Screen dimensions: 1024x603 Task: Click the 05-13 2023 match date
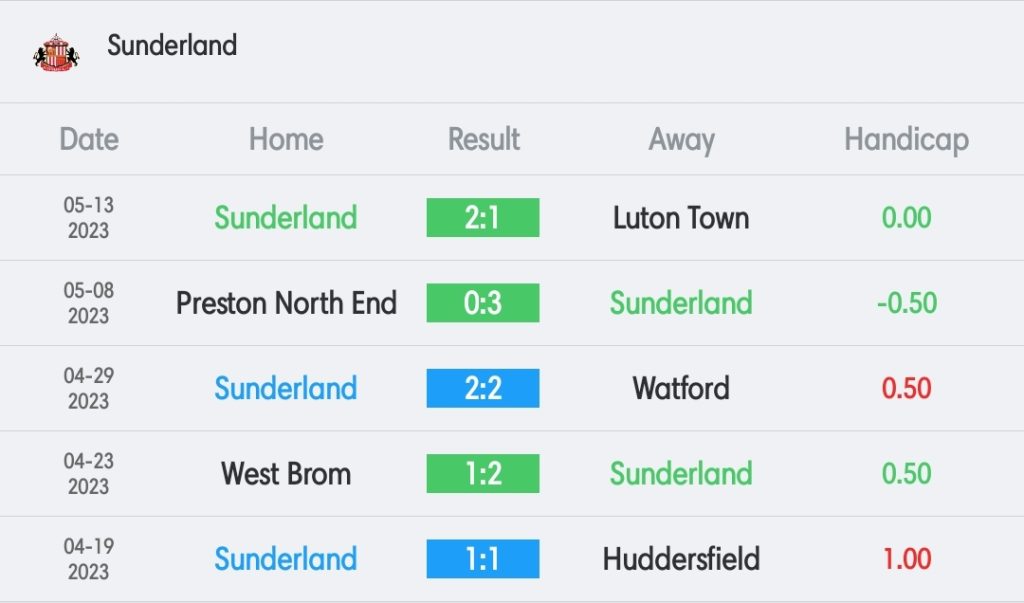tap(89, 218)
